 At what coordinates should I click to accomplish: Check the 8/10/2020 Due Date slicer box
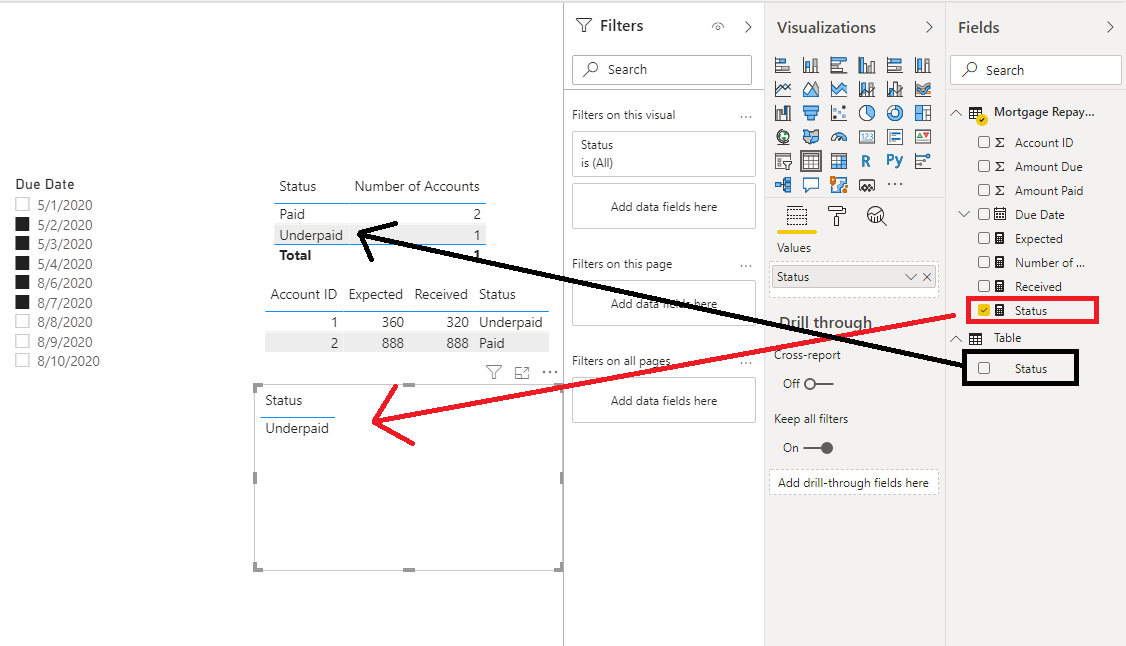(x=22, y=360)
